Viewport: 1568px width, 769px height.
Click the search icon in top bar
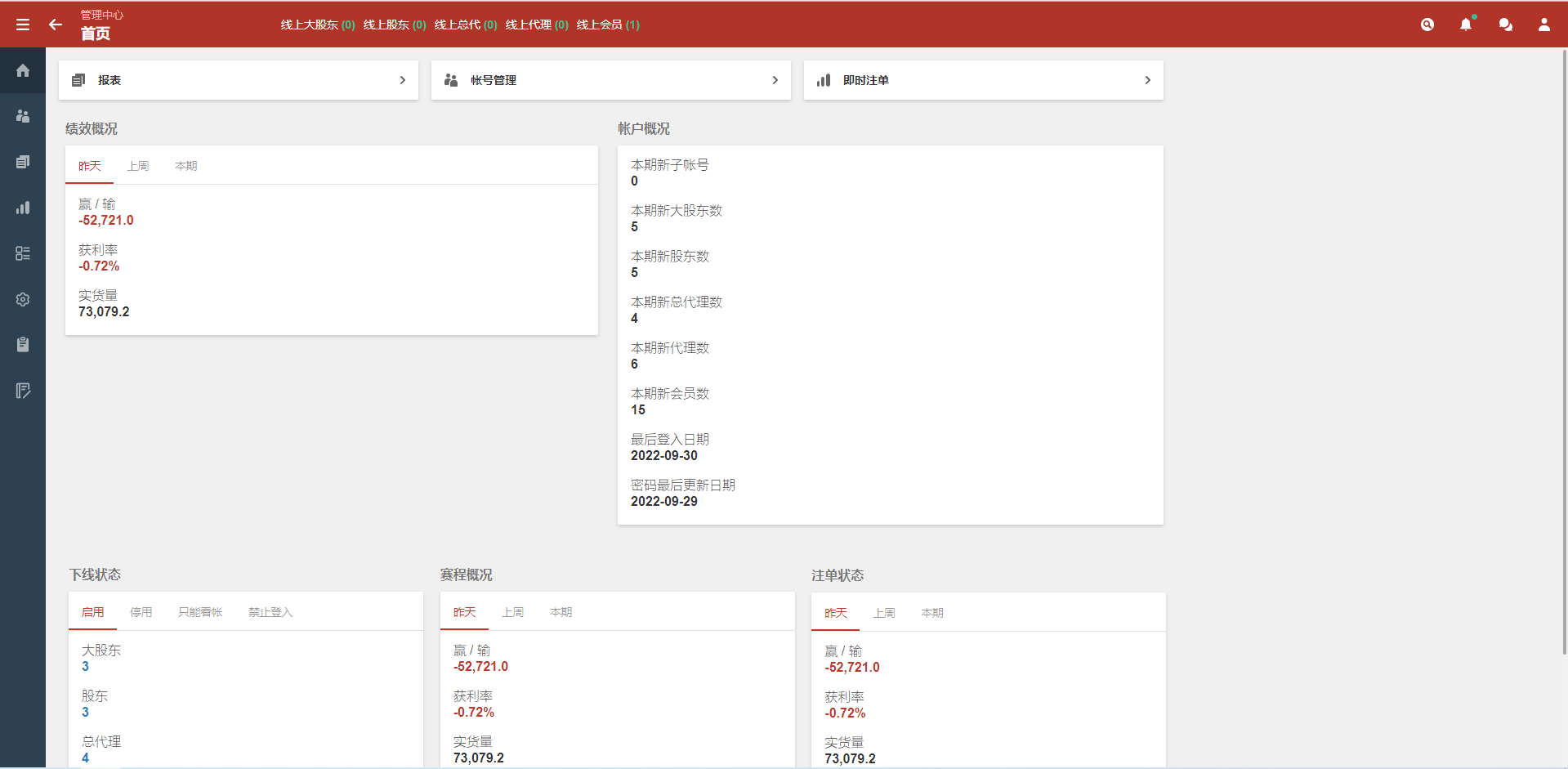coord(1427,25)
